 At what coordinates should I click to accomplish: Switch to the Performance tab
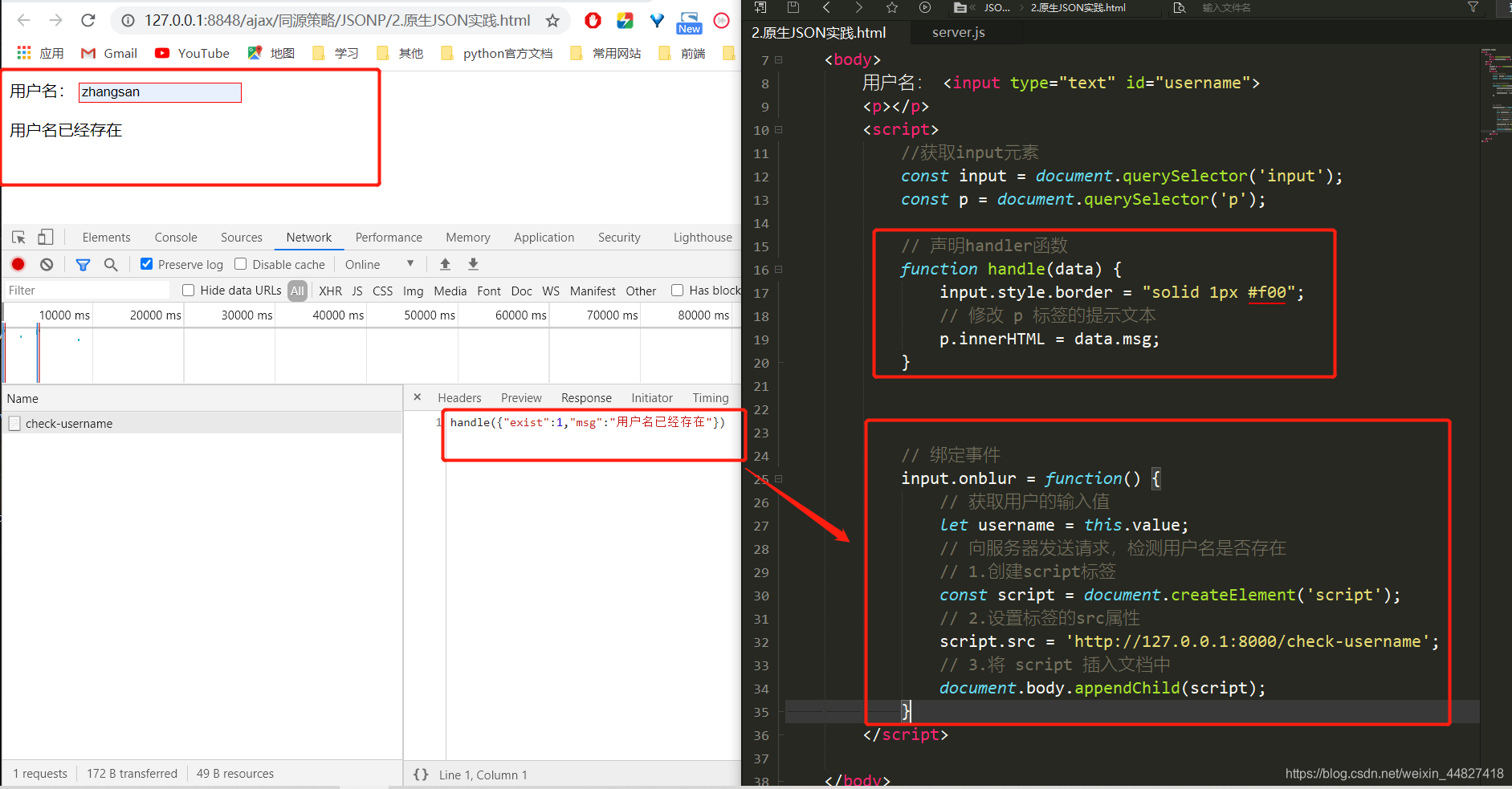pyautogui.click(x=389, y=238)
